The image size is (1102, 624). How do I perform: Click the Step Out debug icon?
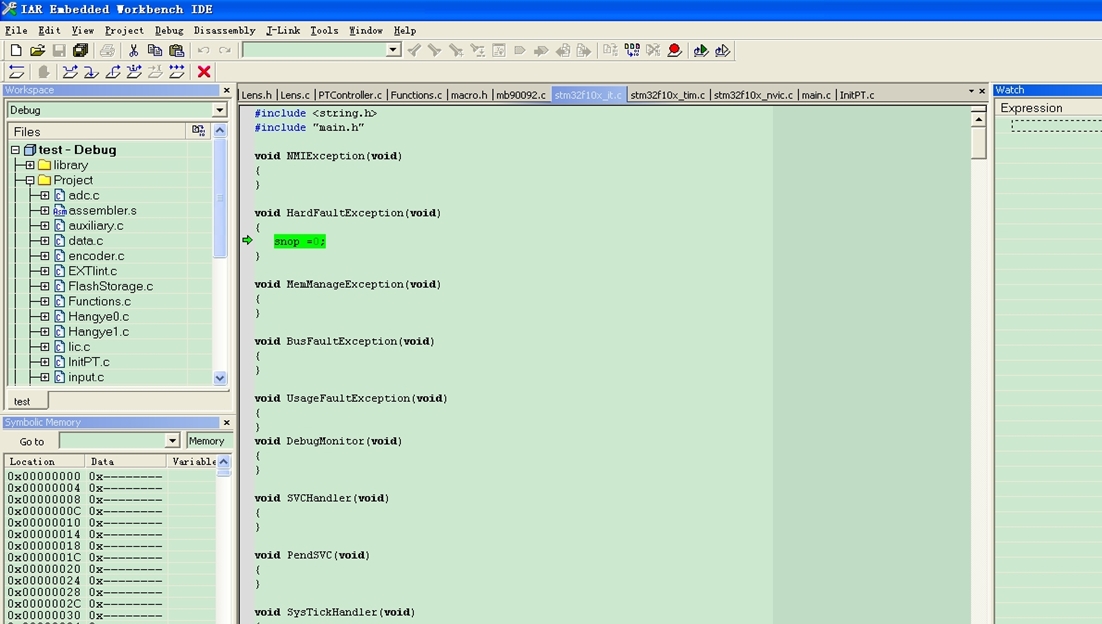112,72
